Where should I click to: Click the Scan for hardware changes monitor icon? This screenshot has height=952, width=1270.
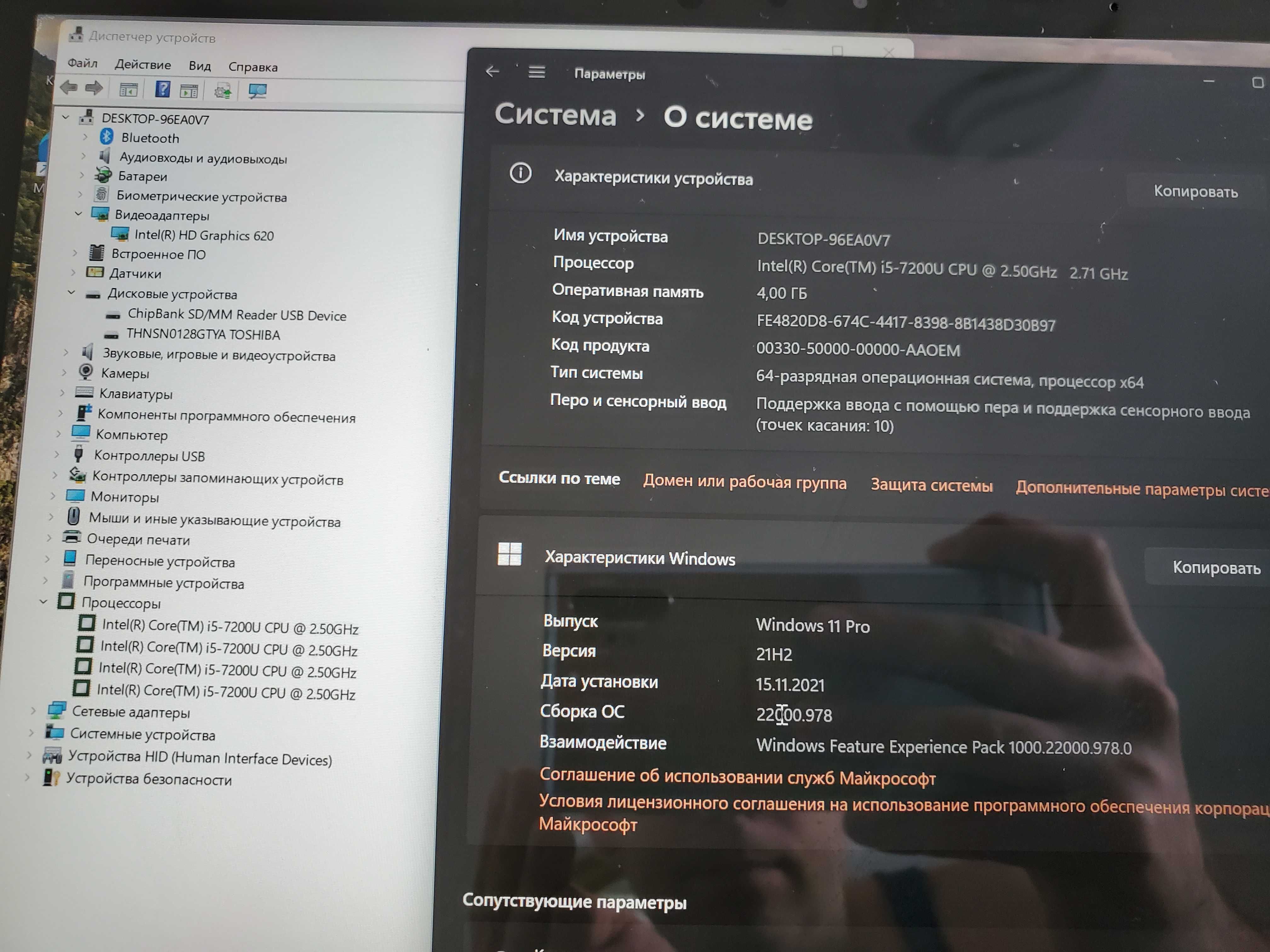coord(257,91)
